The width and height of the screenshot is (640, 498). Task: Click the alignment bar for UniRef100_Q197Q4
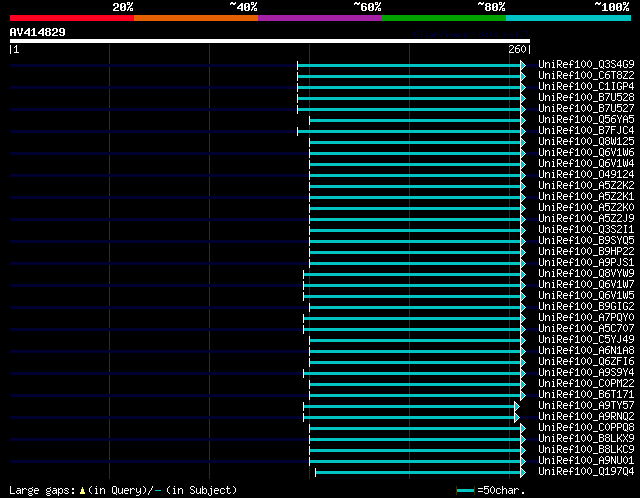coord(418,473)
